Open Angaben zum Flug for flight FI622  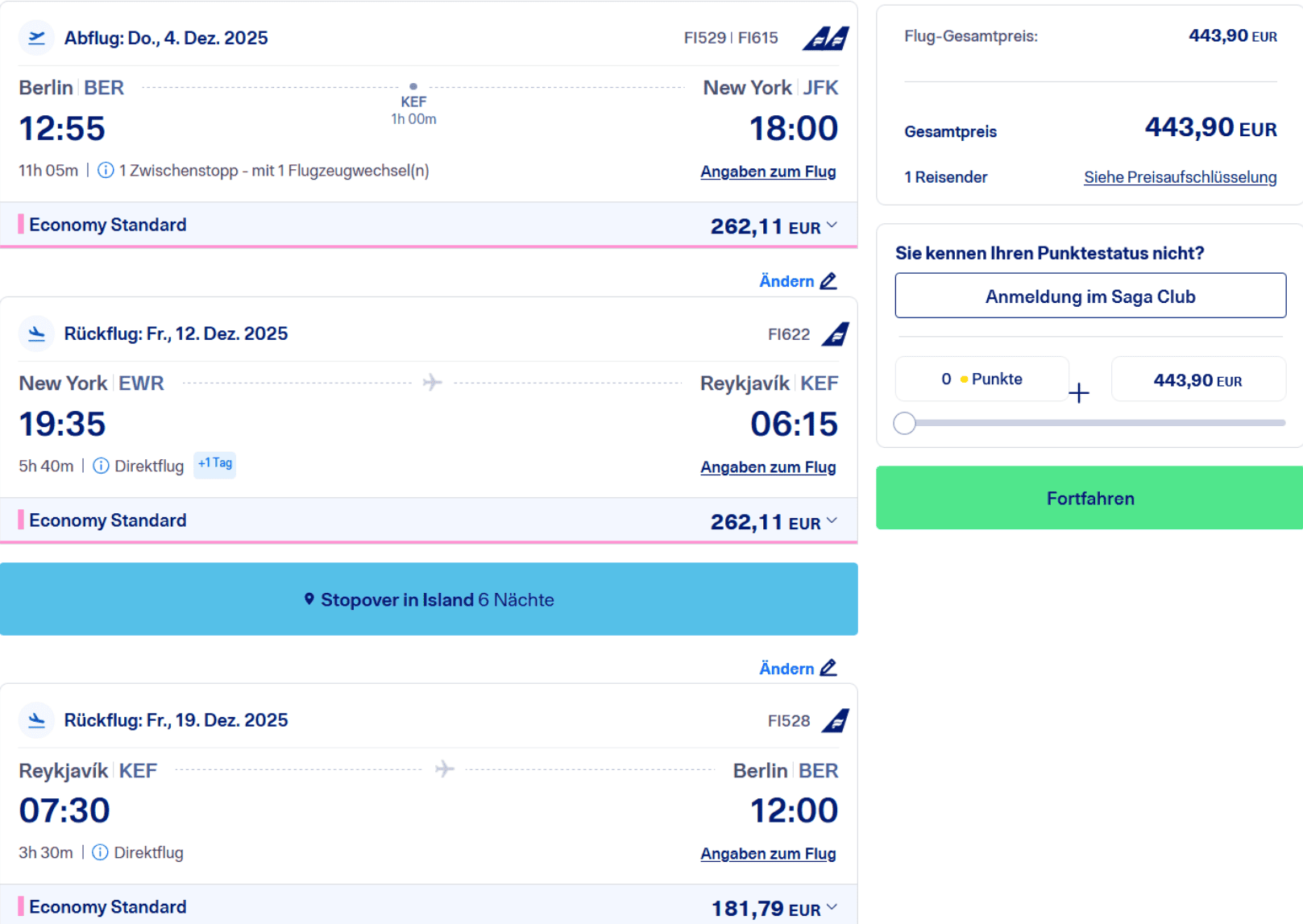[x=767, y=467]
